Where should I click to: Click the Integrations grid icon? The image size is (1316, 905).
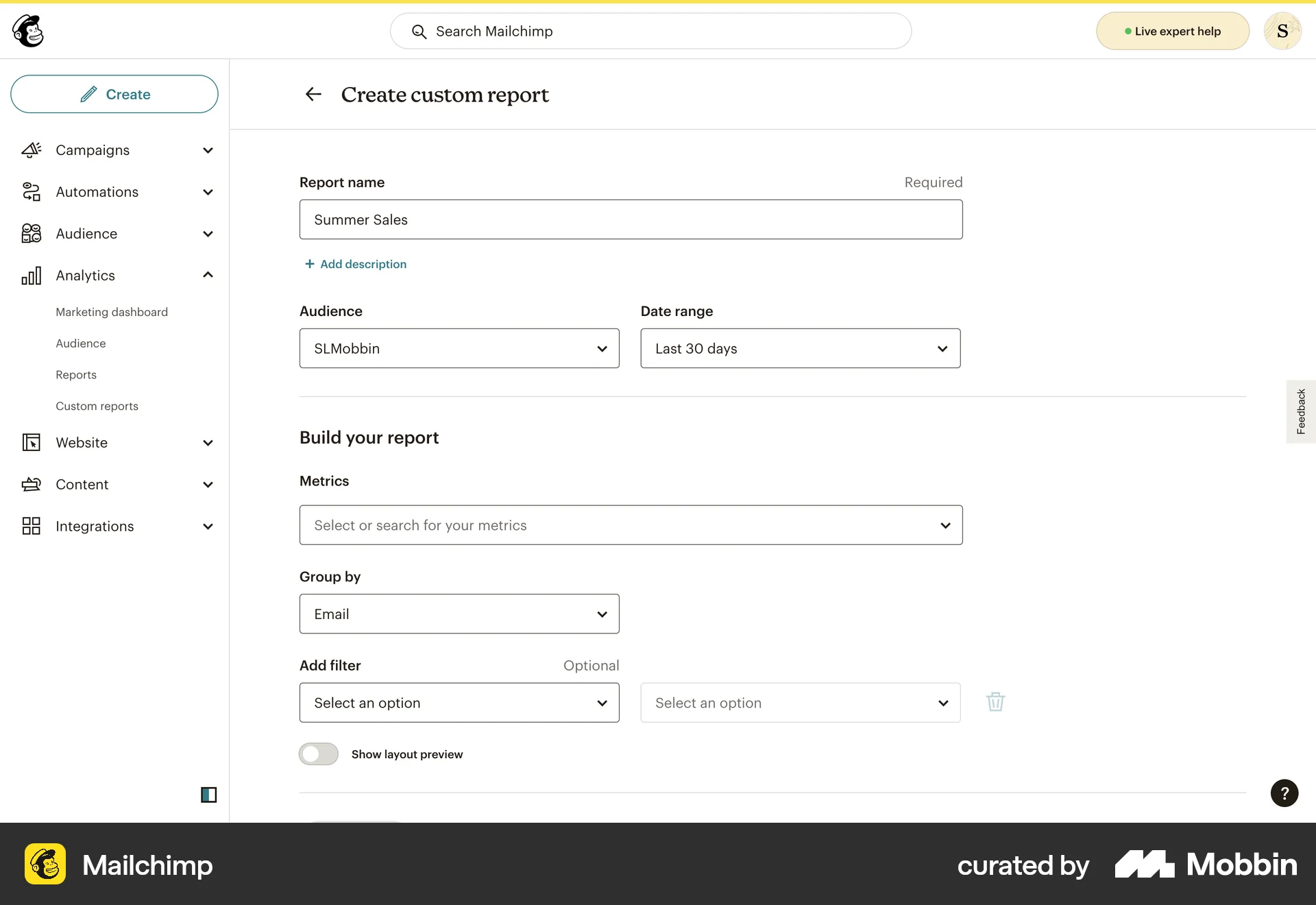click(x=32, y=527)
